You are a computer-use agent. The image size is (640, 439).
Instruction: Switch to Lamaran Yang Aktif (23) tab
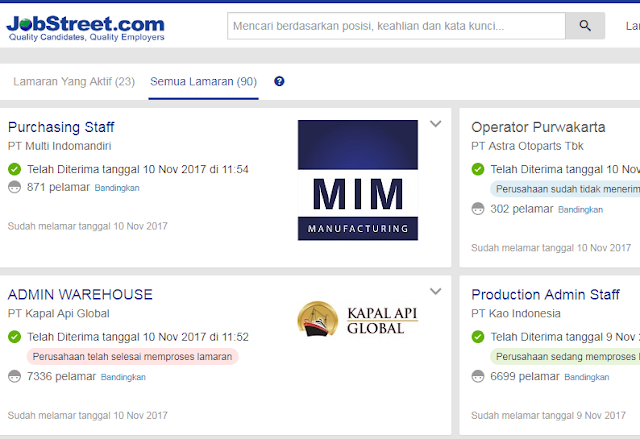[x=74, y=82]
